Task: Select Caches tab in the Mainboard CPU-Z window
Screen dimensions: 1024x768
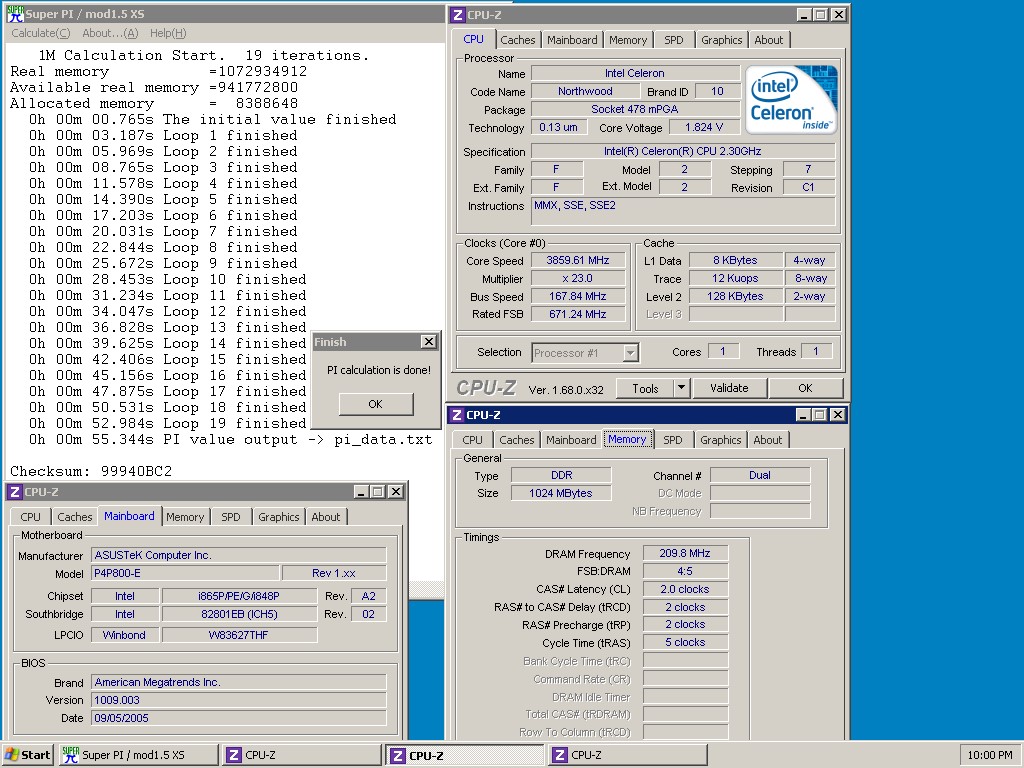Action: click(x=74, y=517)
